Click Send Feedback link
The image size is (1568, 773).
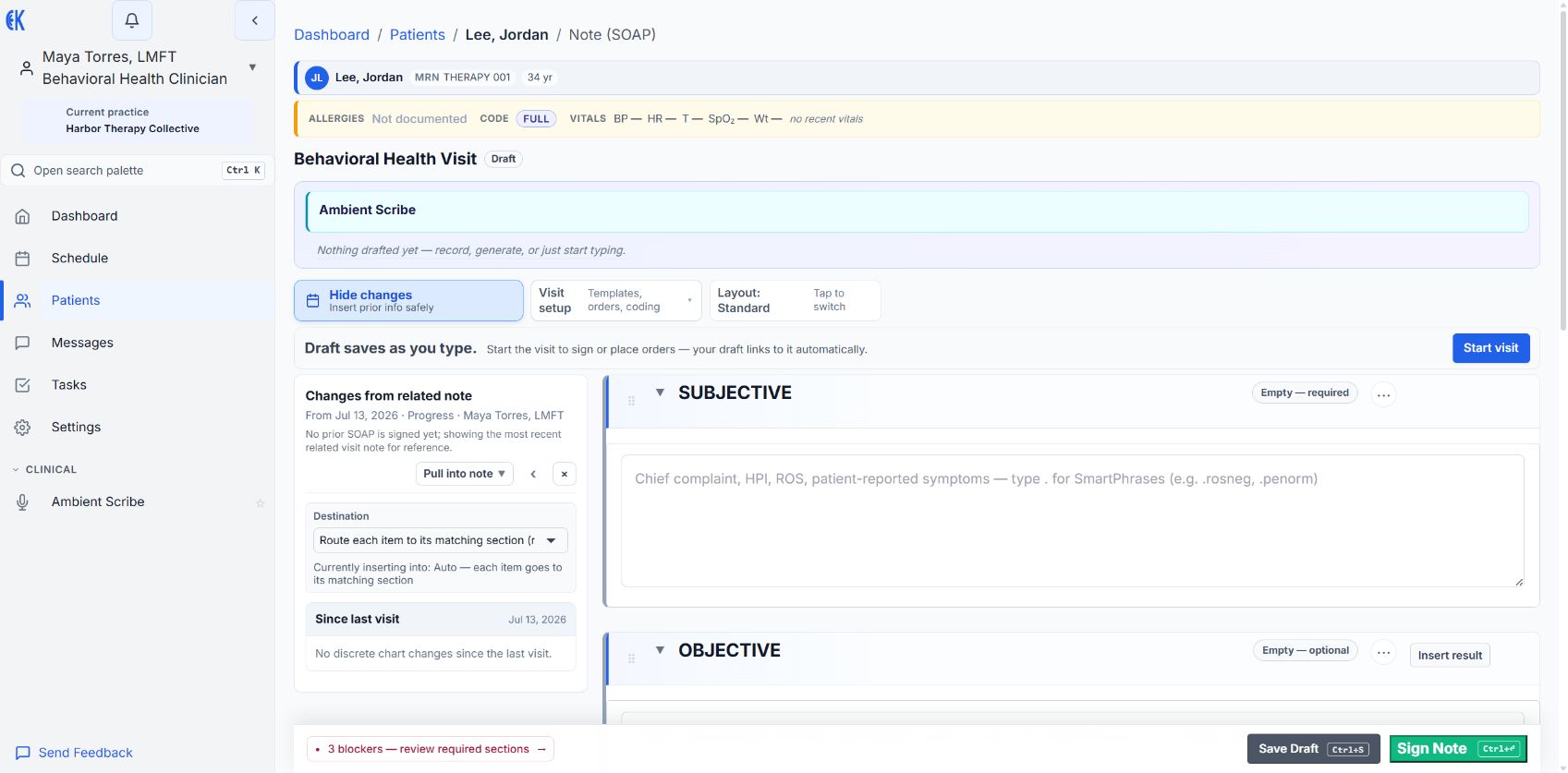click(75, 753)
